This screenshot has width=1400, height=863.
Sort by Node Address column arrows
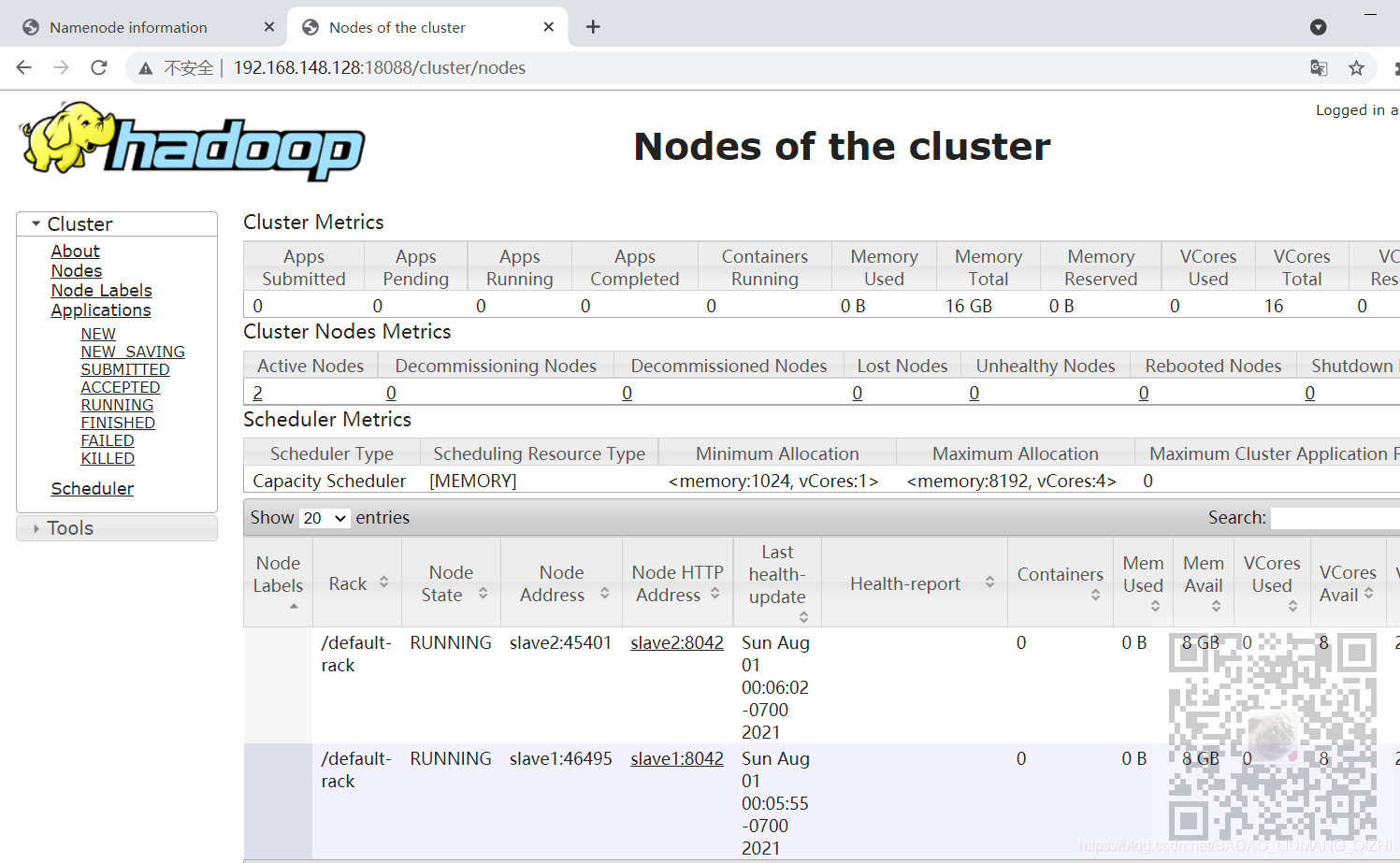[604, 593]
